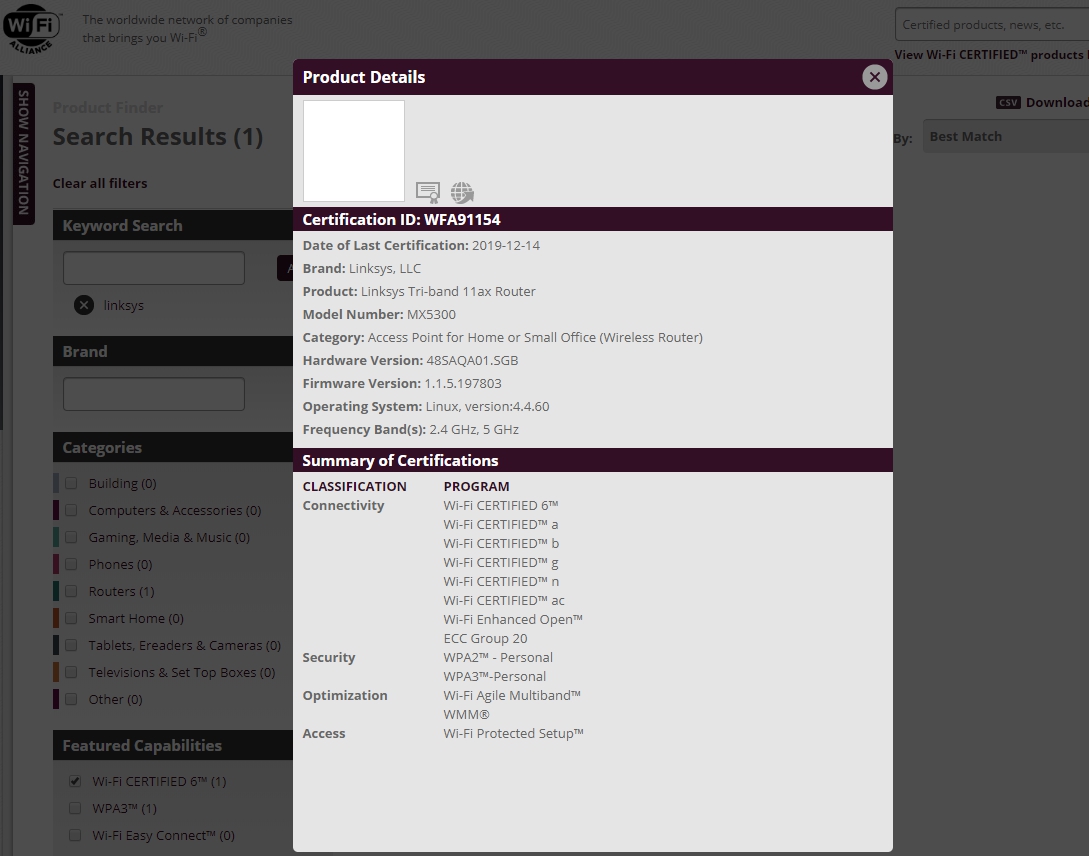This screenshot has height=856, width=1089.
Task: Check the Building (0) category
Action: (71, 483)
